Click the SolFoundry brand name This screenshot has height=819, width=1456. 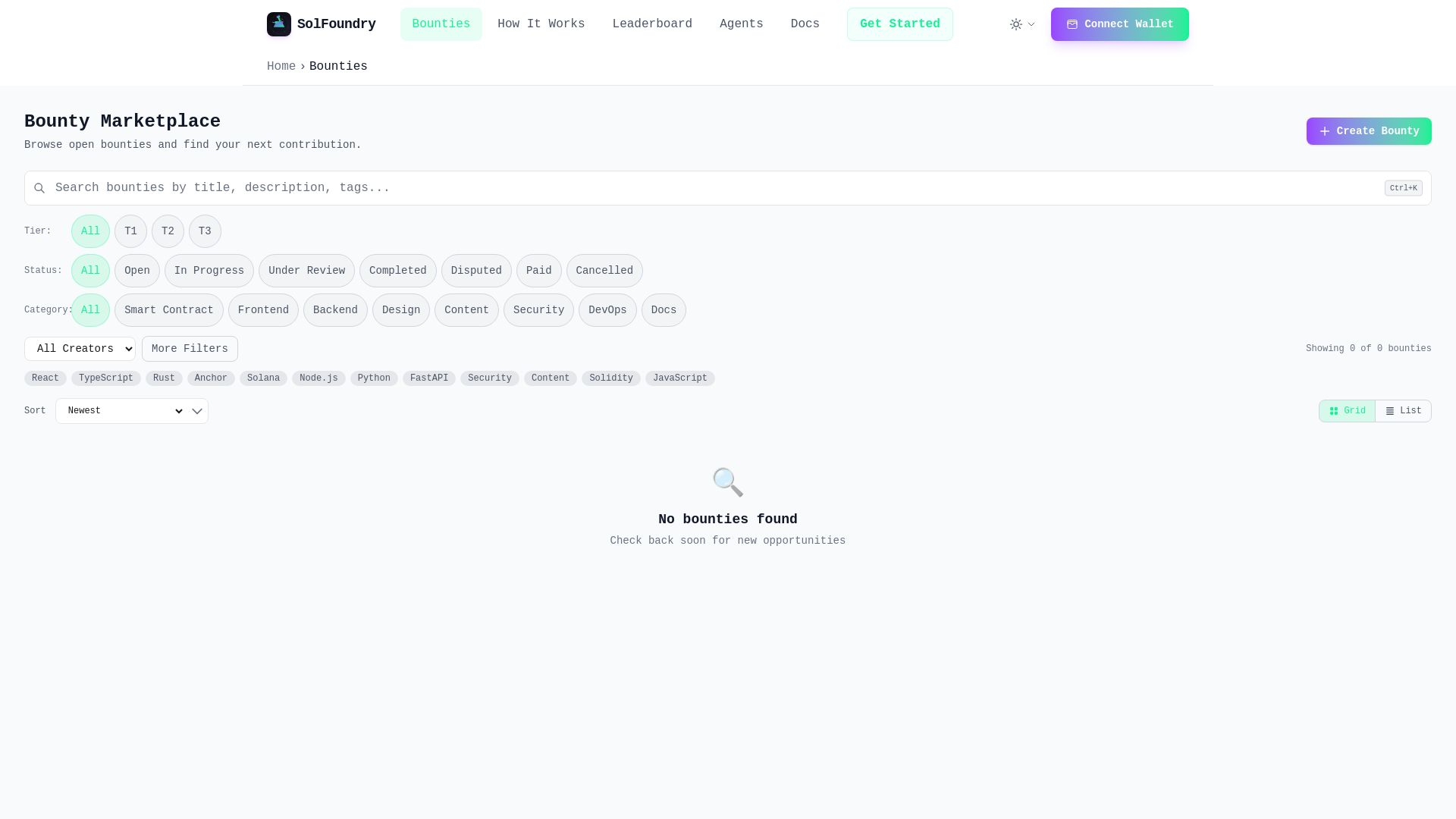coord(337,24)
